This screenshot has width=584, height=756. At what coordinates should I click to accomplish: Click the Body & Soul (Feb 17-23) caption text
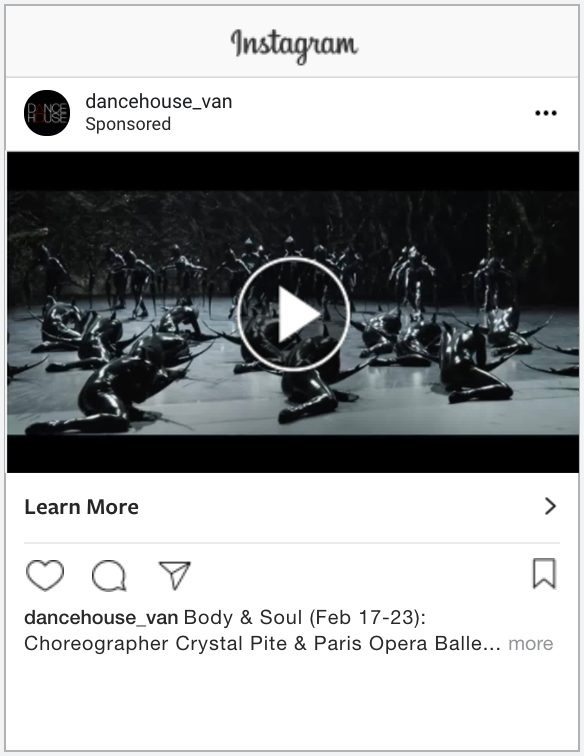point(305,618)
